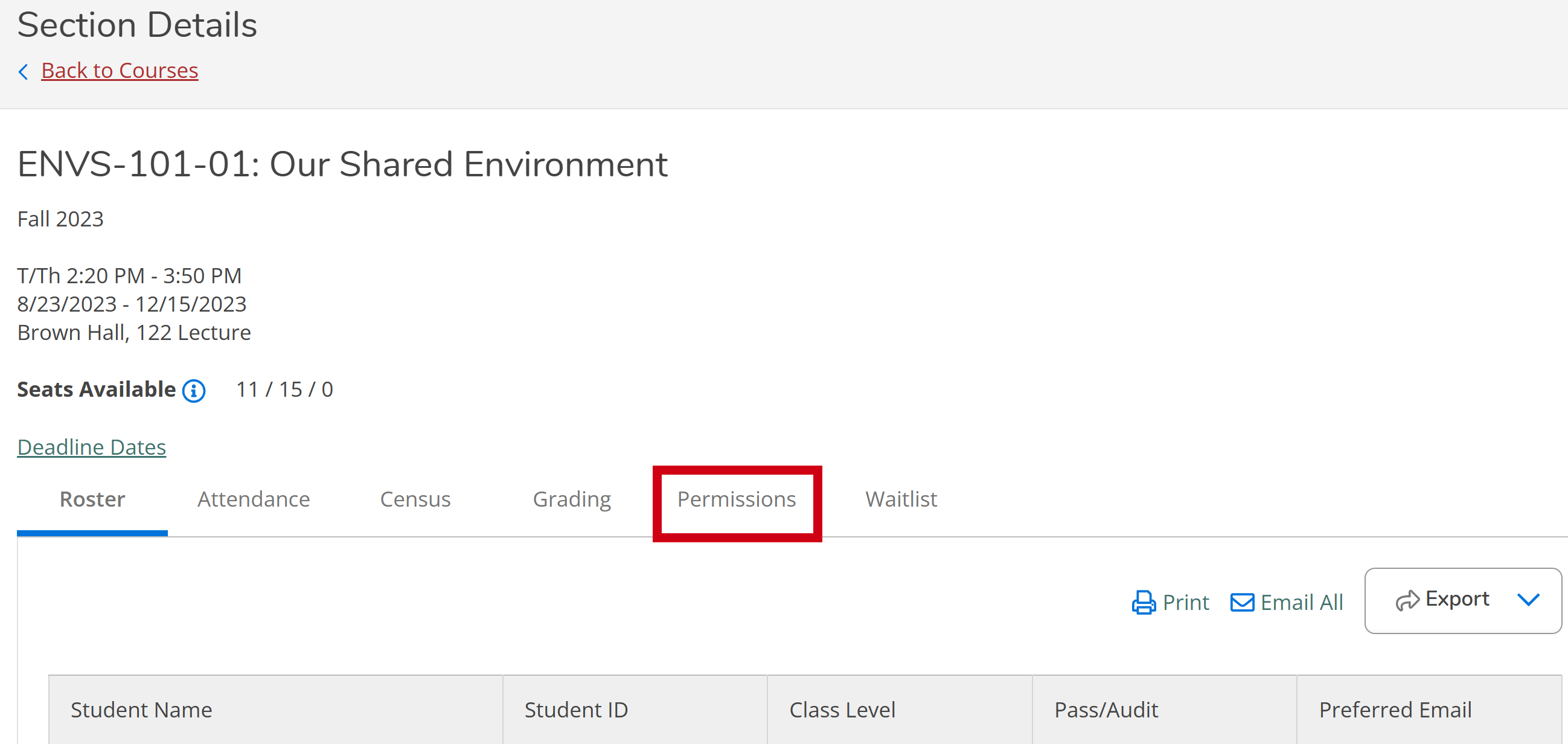The image size is (1568, 744).
Task: Click the envelope icon for Email All
Action: point(1242,602)
